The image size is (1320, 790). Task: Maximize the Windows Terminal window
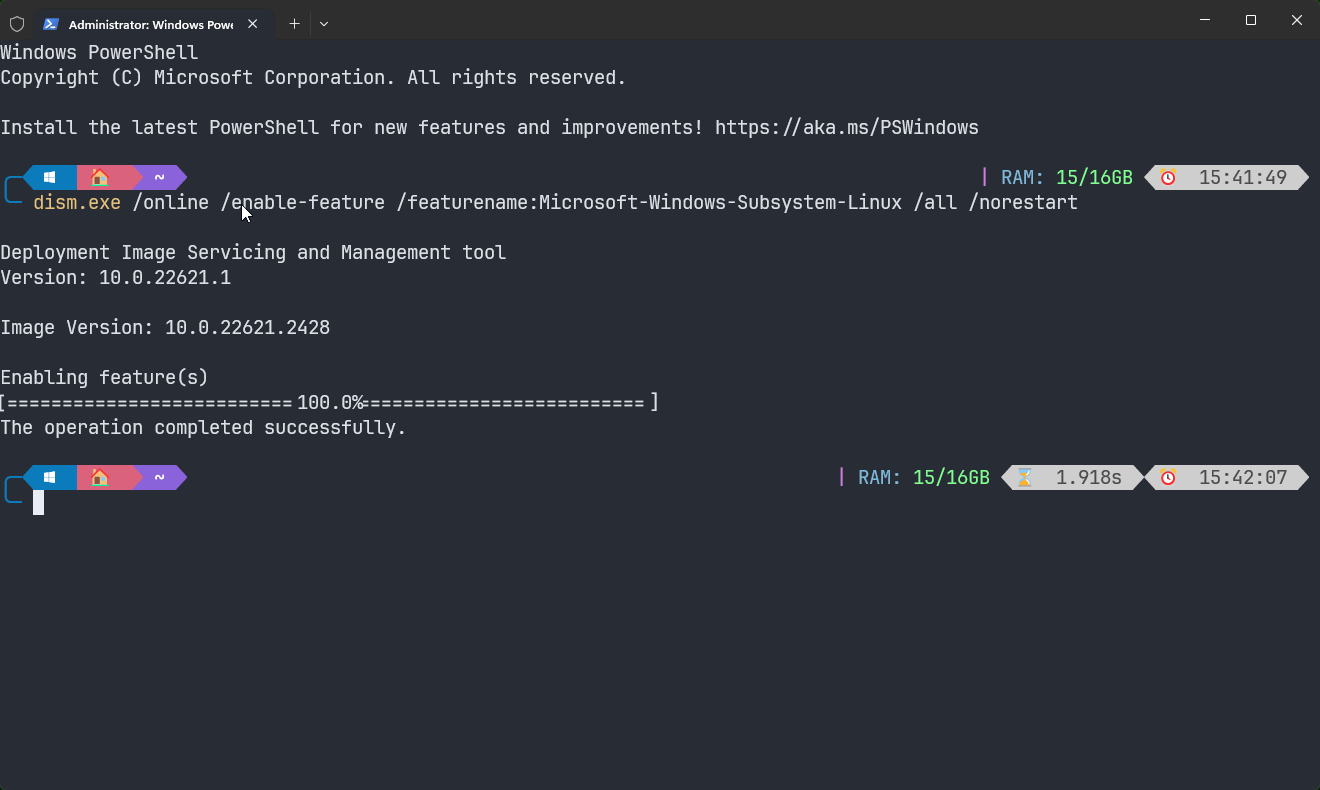[1250, 21]
